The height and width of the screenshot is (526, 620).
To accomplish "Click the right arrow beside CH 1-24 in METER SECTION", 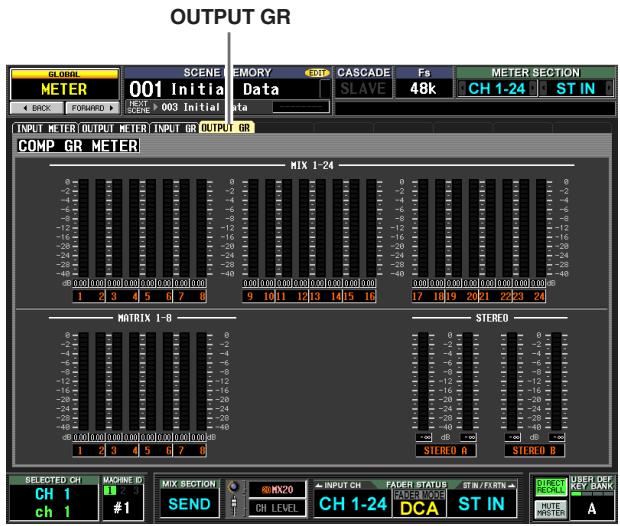I will (533, 89).
